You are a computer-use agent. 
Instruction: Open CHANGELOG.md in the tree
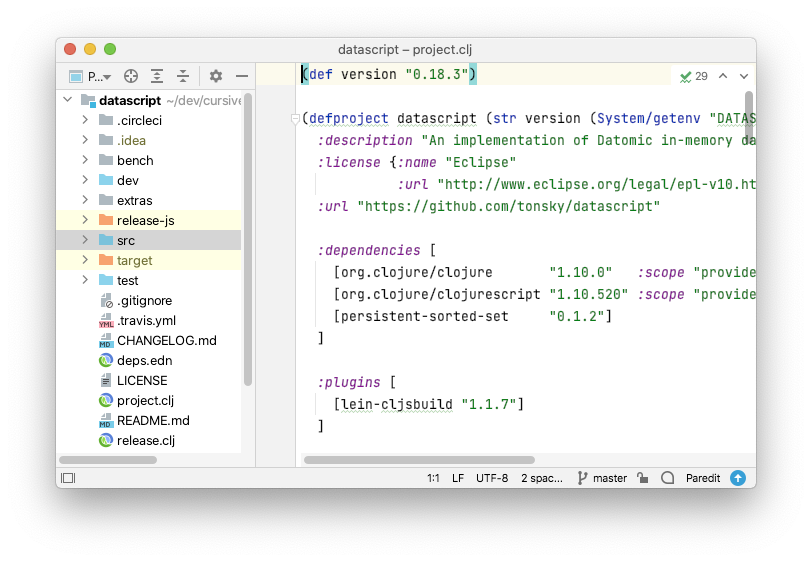167,340
